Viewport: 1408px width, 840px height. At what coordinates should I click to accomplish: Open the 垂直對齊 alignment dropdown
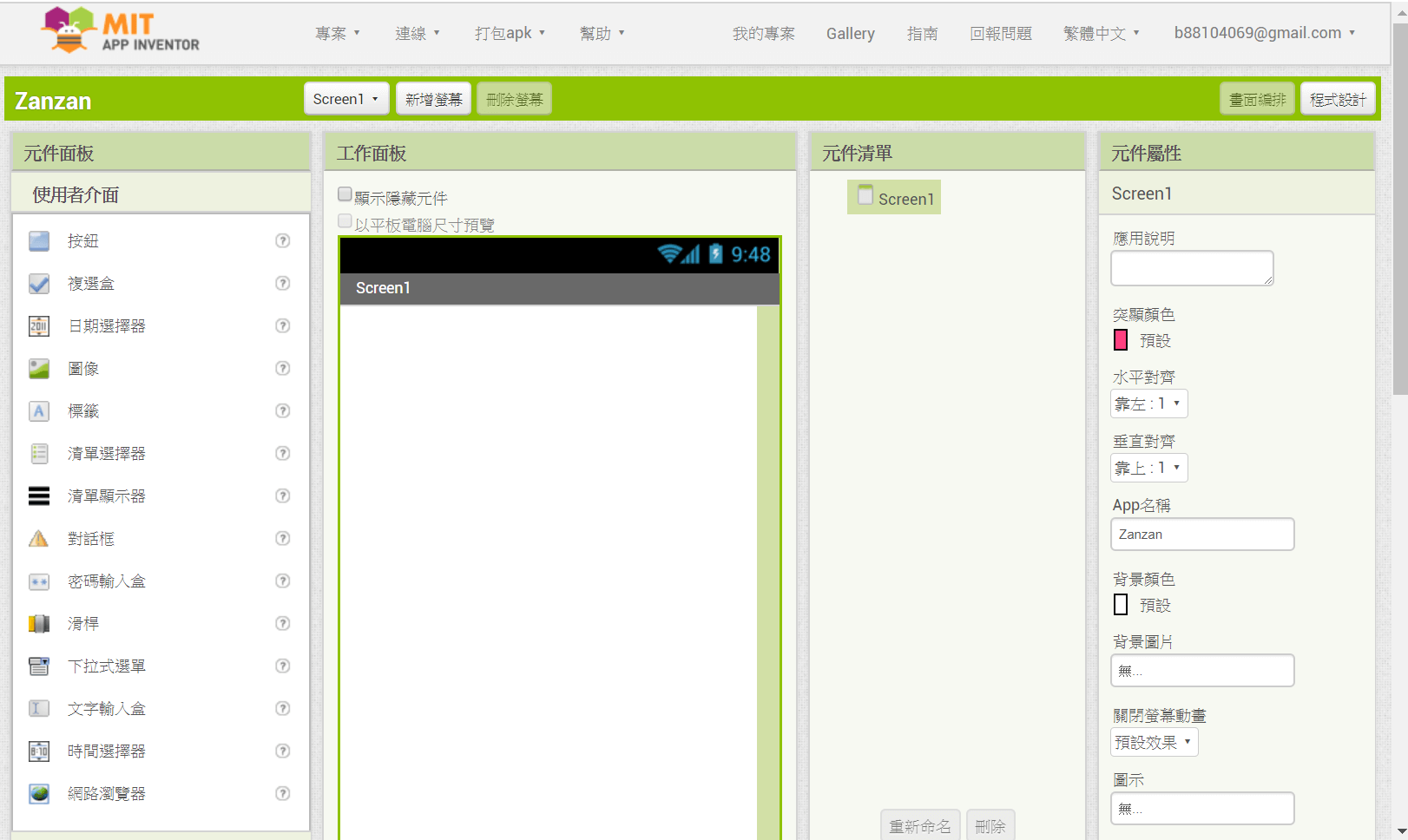(1148, 468)
